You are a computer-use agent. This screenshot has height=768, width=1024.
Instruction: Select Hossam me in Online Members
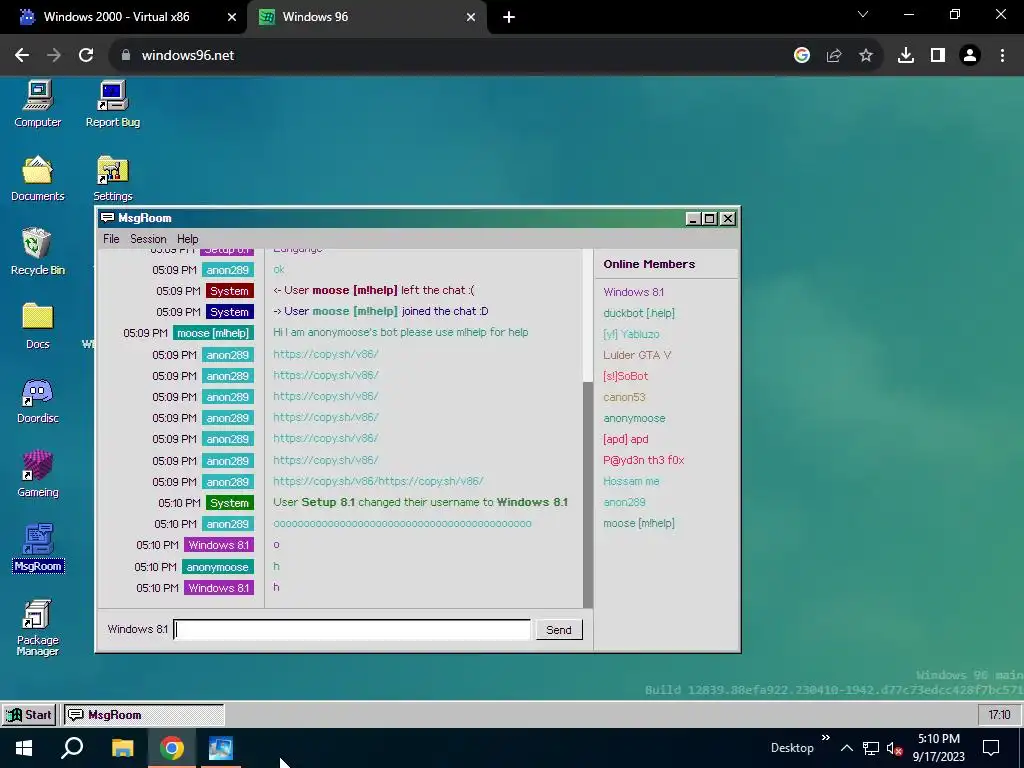click(x=631, y=481)
